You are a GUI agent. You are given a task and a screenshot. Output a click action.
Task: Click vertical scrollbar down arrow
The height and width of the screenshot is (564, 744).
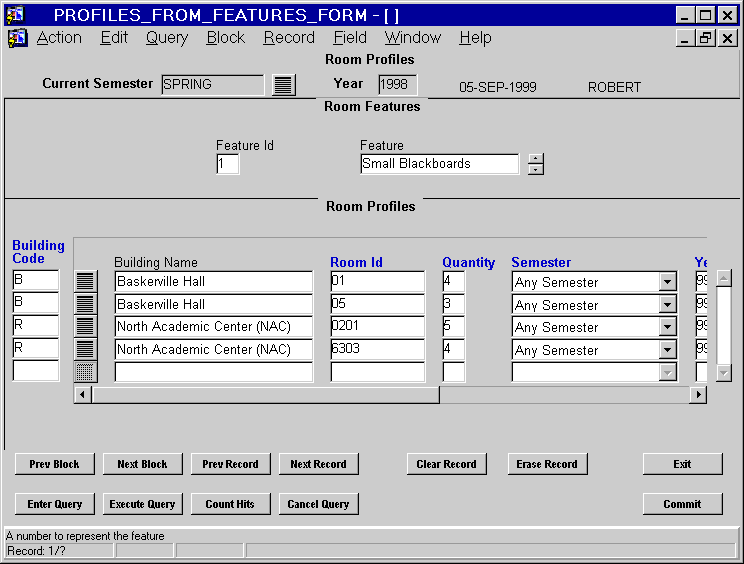724,373
